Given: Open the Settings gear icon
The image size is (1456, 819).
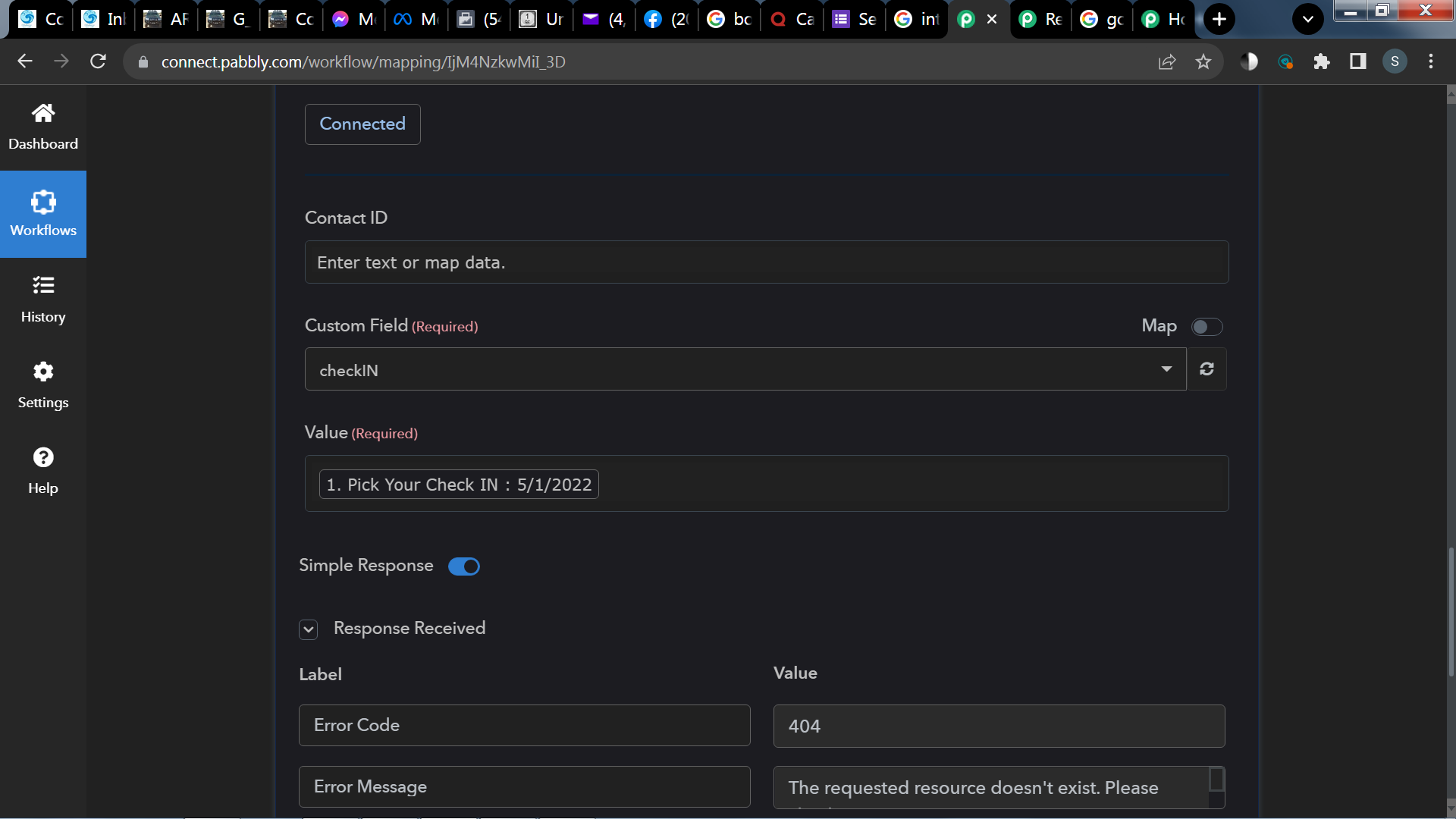Looking at the screenshot, I should [x=43, y=372].
